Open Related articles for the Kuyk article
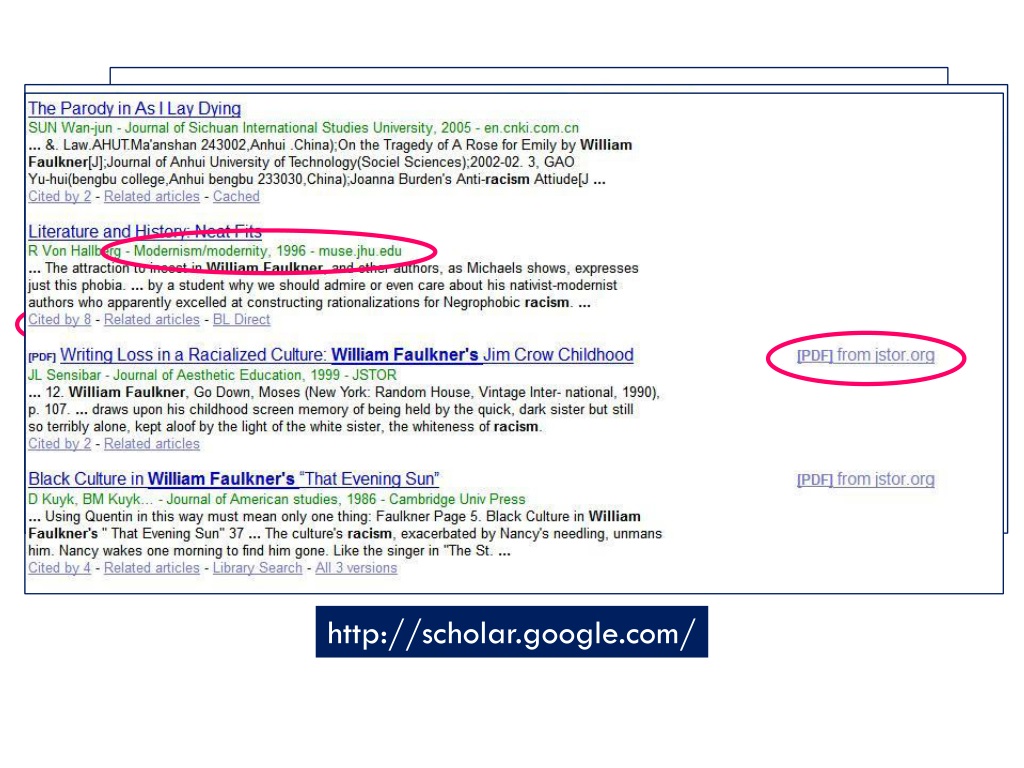 (x=152, y=568)
